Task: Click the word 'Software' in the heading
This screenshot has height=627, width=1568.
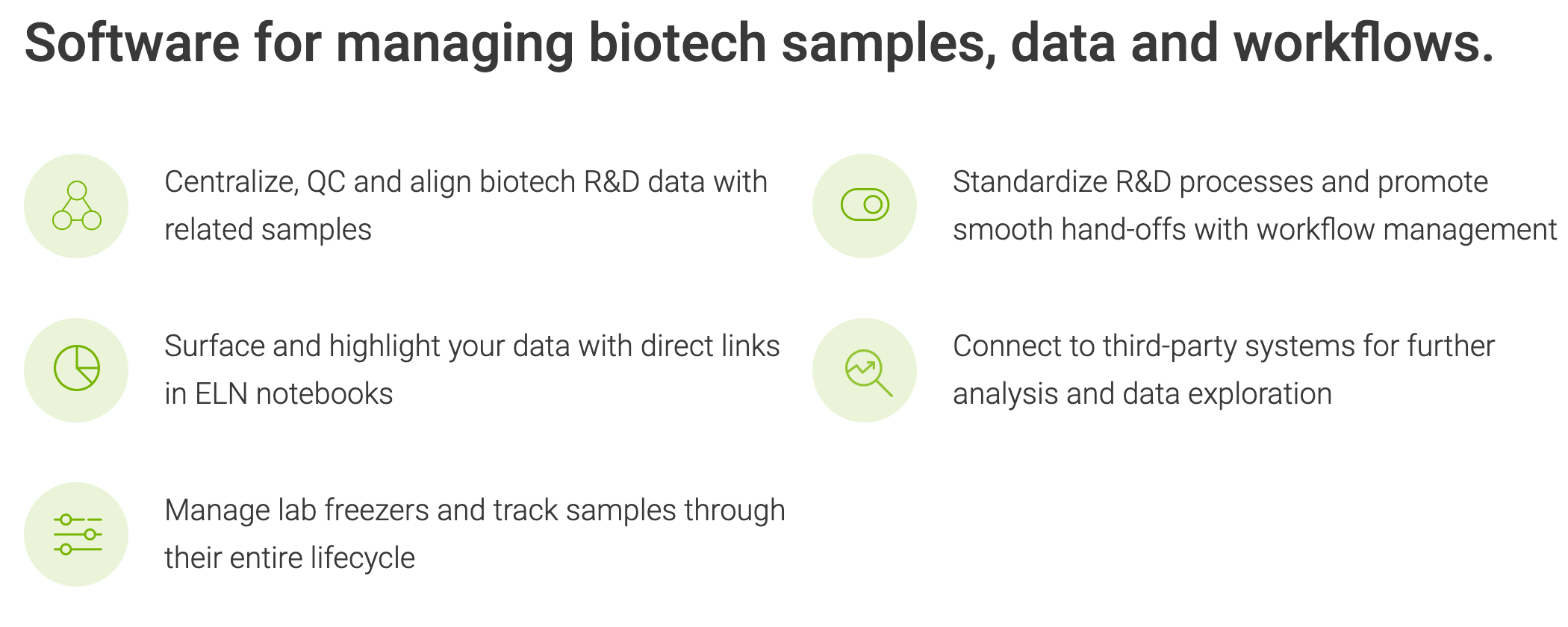Action: (131, 43)
